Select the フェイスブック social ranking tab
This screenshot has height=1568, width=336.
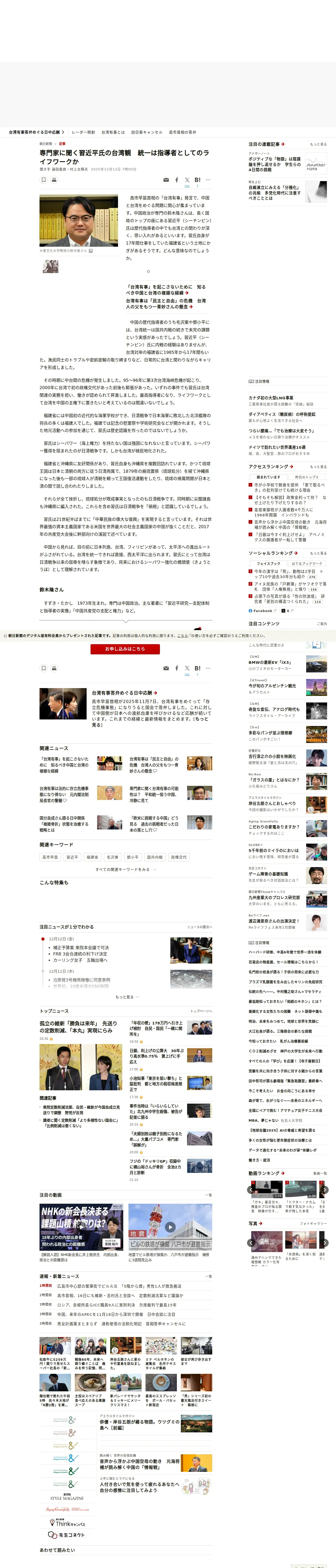coord(268,564)
